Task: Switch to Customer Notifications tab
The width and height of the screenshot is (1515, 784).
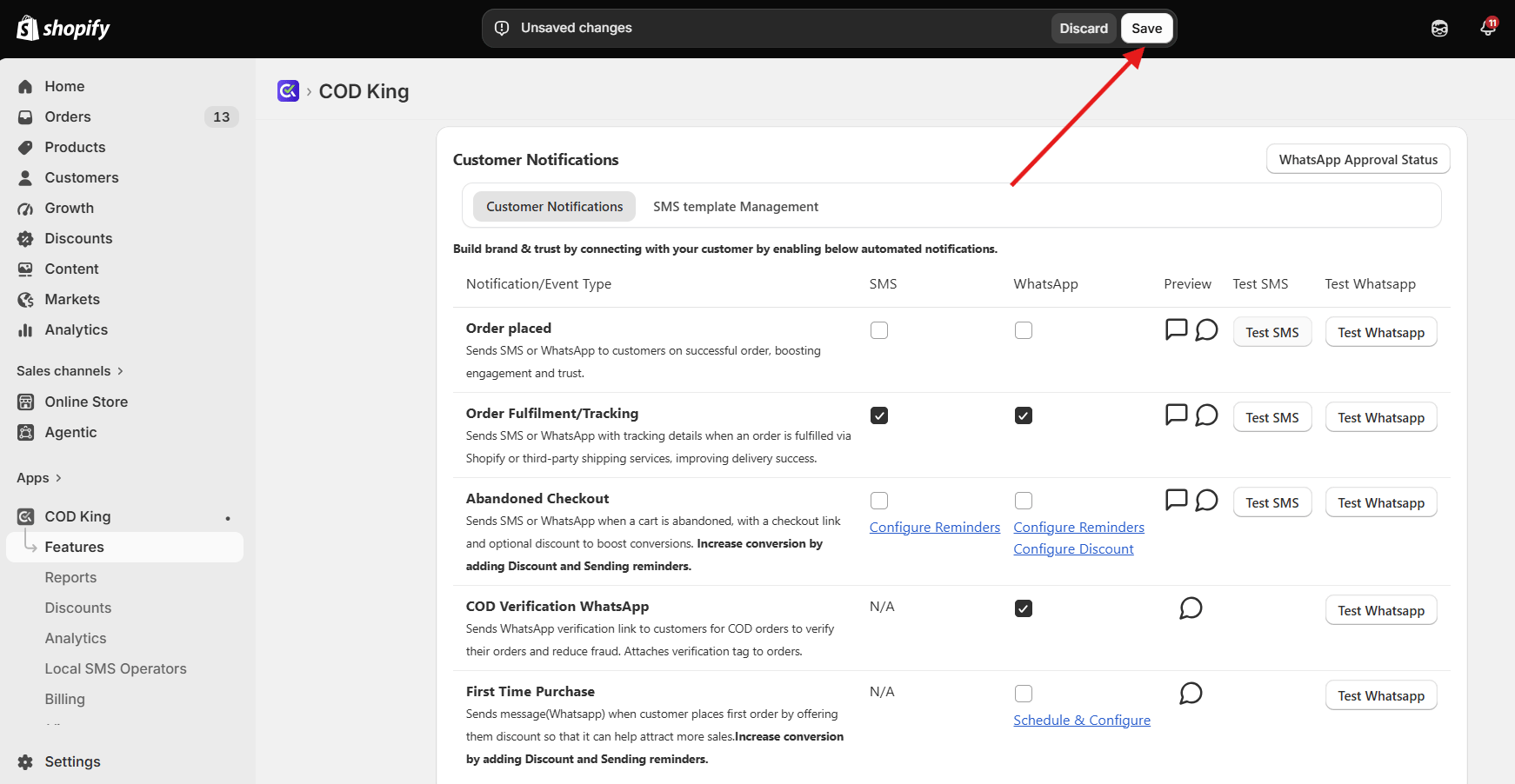Action: 555,207
